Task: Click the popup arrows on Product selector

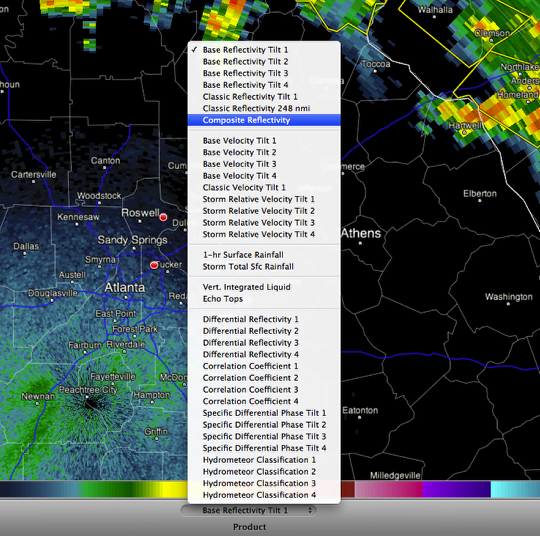Action: (310, 510)
